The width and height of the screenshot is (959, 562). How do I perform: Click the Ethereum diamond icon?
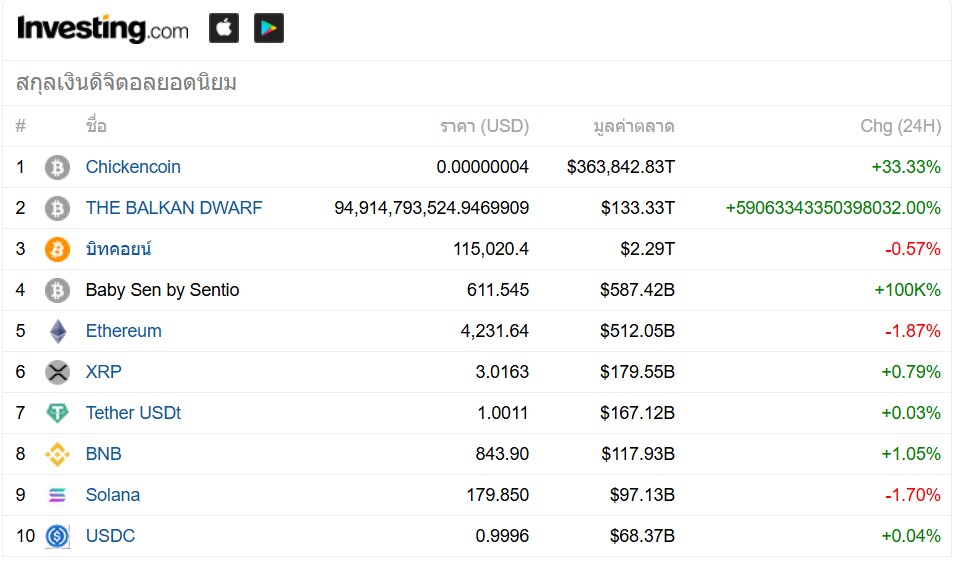57,331
